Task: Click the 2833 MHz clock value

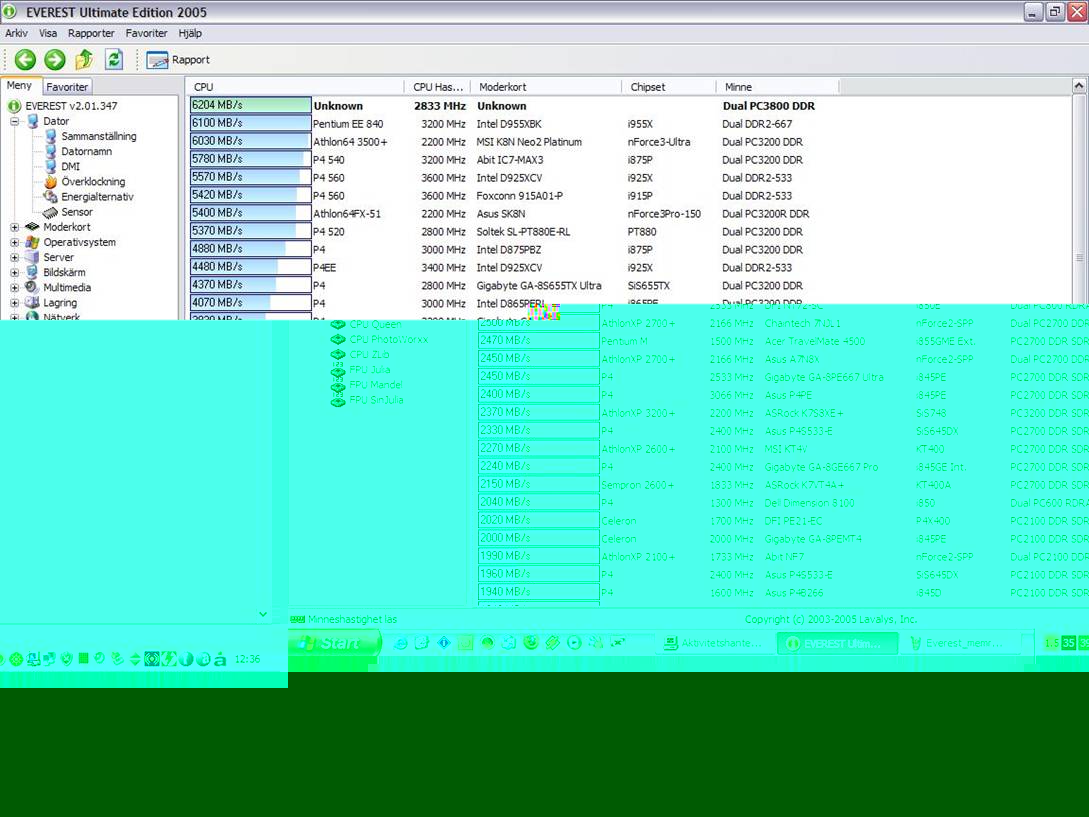Action: tap(440, 106)
